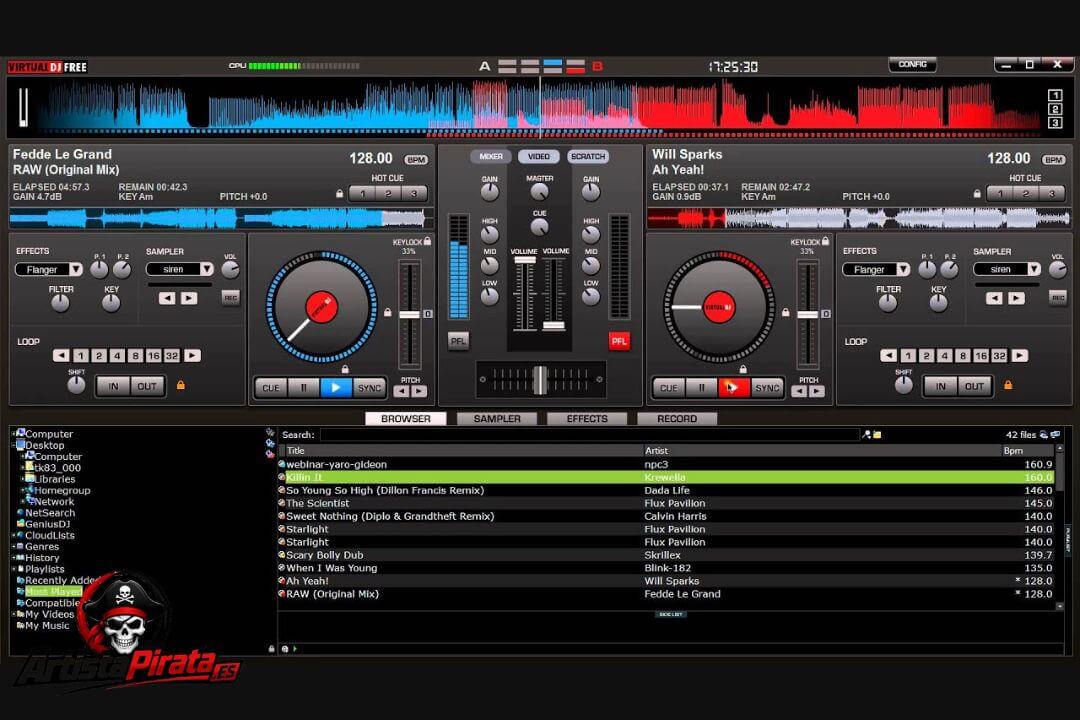Toggle left deck keylock padlock
The image size is (1080, 720).
pos(428,241)
